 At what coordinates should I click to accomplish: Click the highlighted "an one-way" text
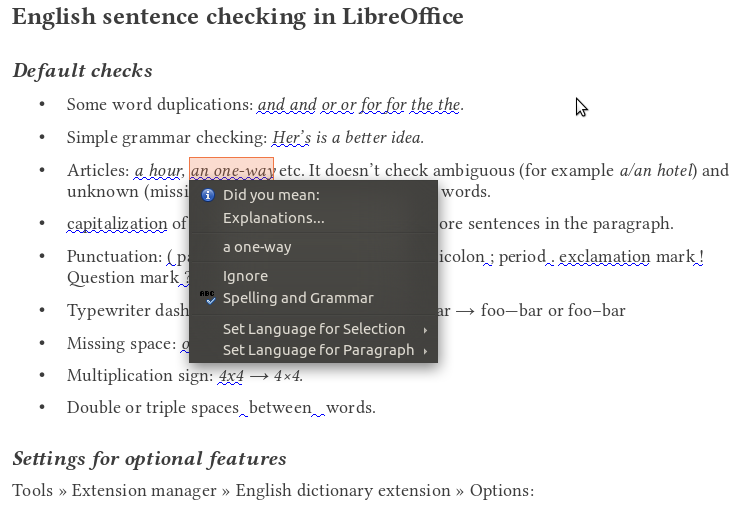click(x=231, y=171)
